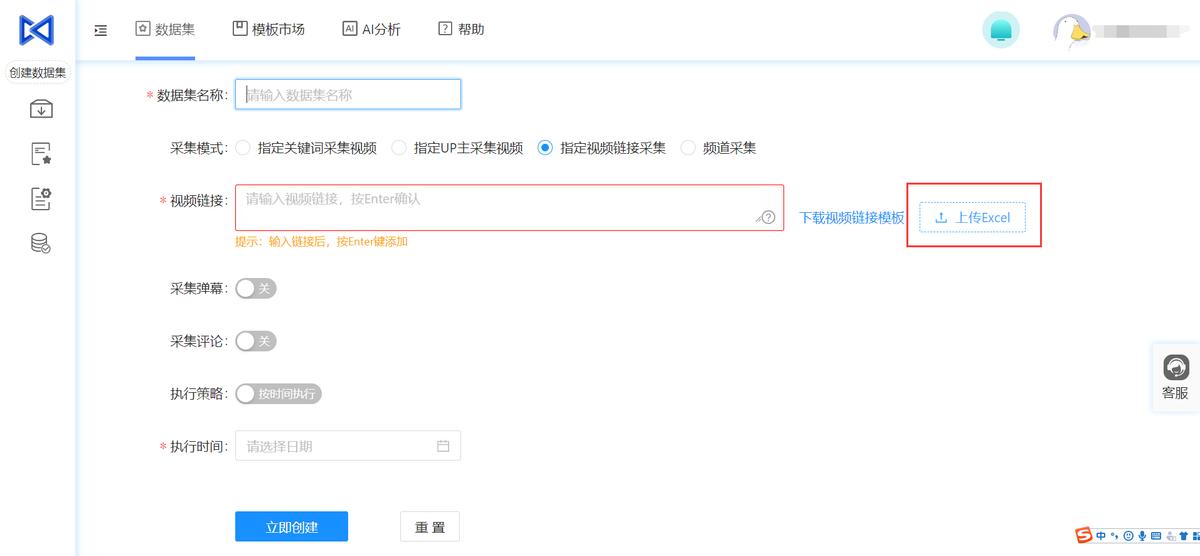Open the 帮助 tab
This screenshot has height=556, width=1200.
461,29
